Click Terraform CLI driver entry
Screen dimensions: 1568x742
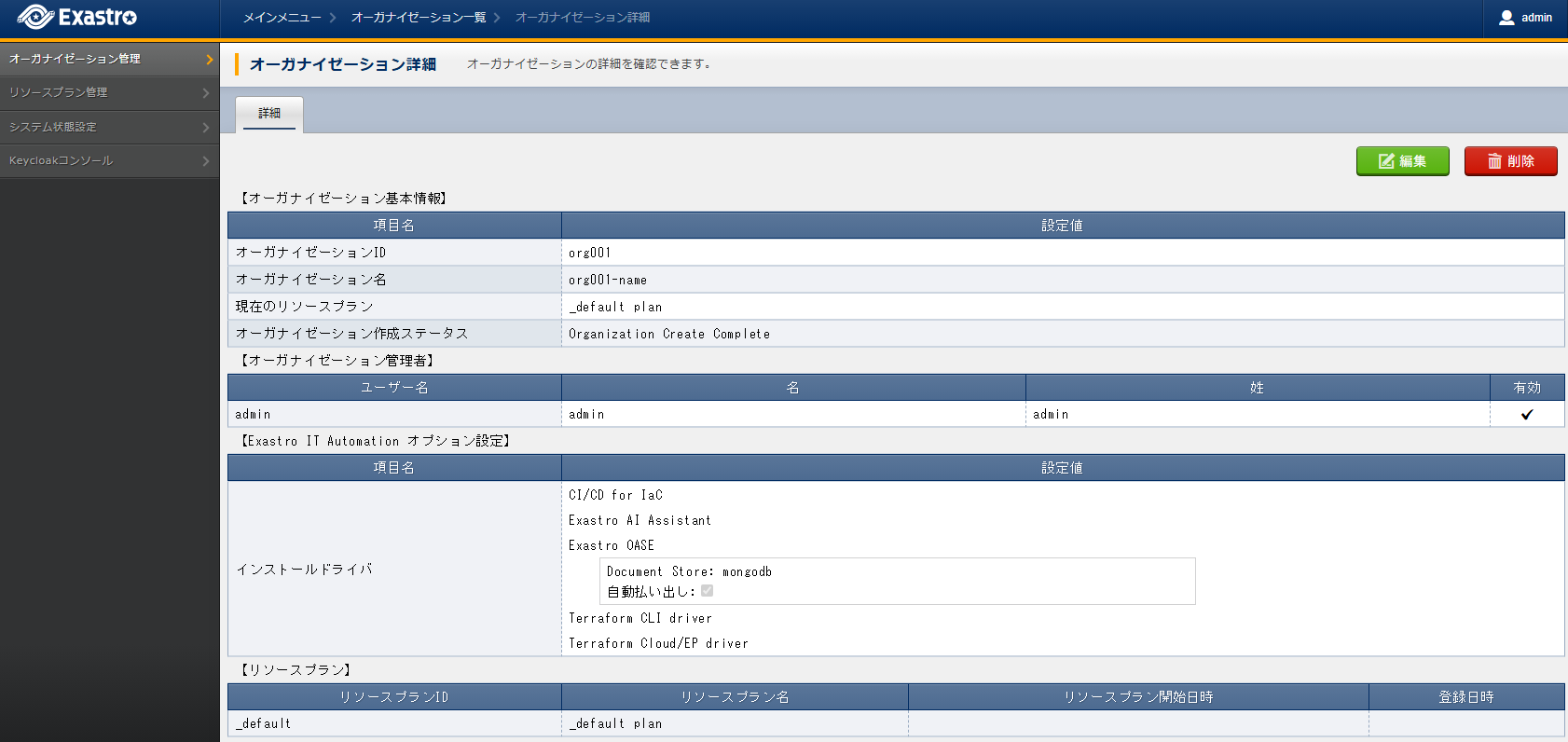click(x=640, y=618)
